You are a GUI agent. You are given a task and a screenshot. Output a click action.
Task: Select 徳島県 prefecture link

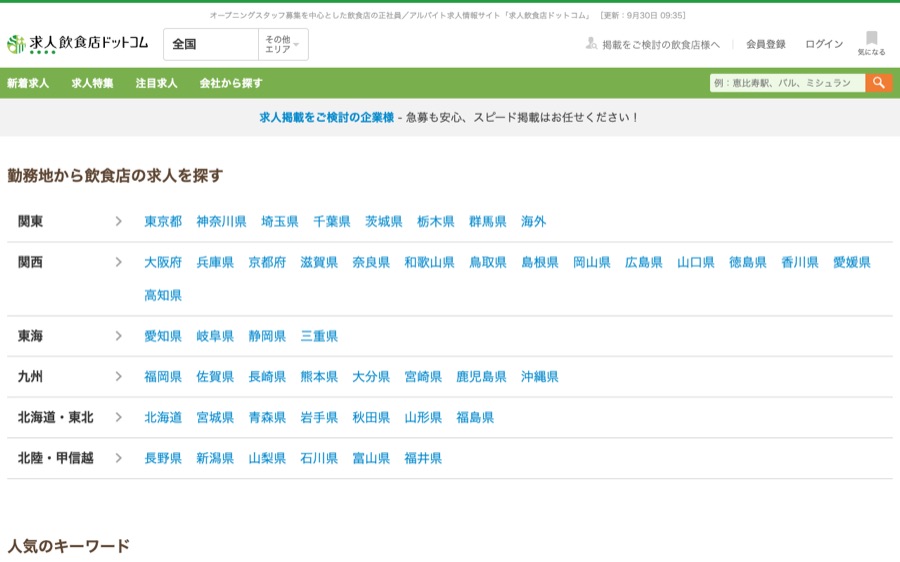[748, 262]
